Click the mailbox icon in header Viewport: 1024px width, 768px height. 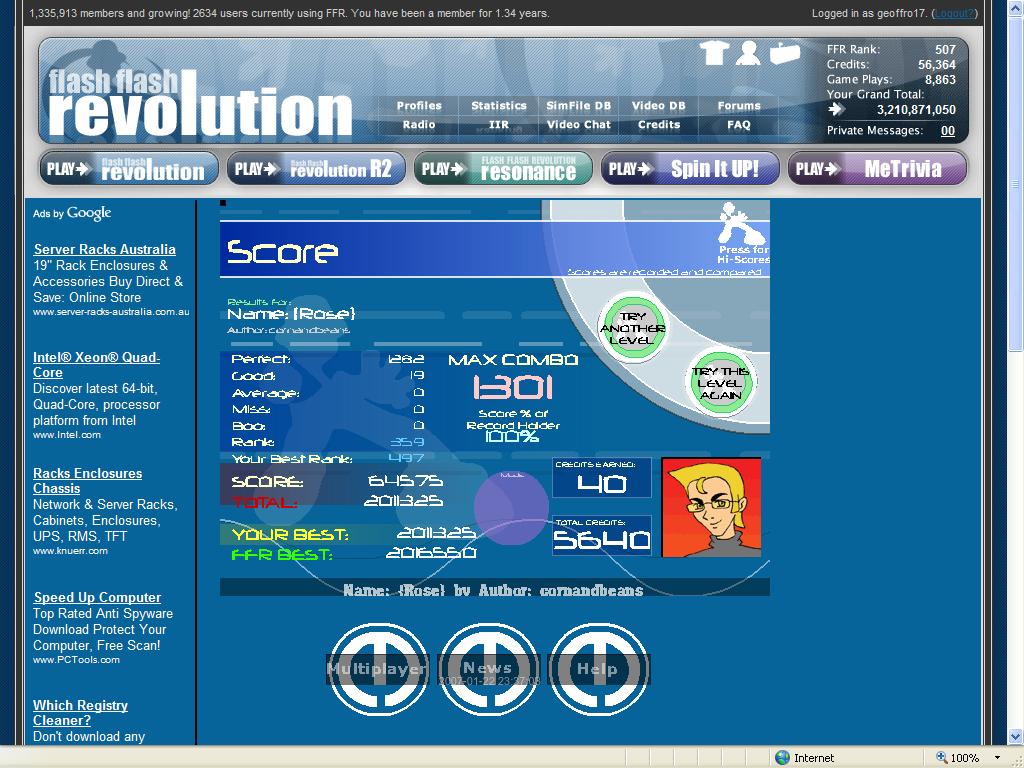784,53
